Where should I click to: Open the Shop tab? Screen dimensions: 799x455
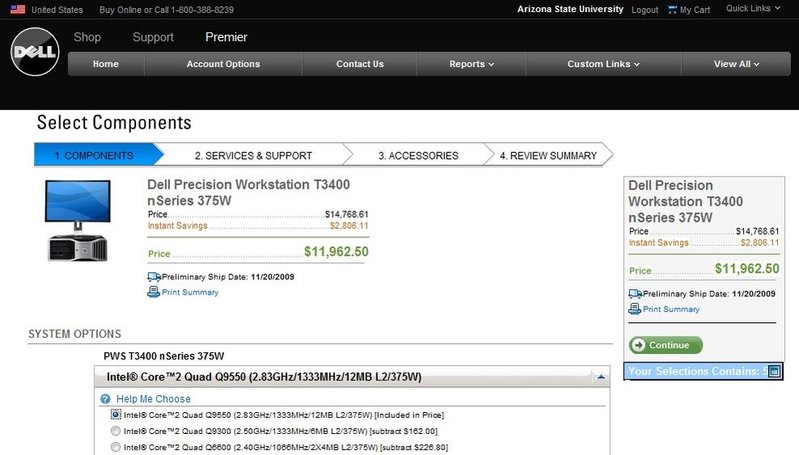(x=87, y=37)
